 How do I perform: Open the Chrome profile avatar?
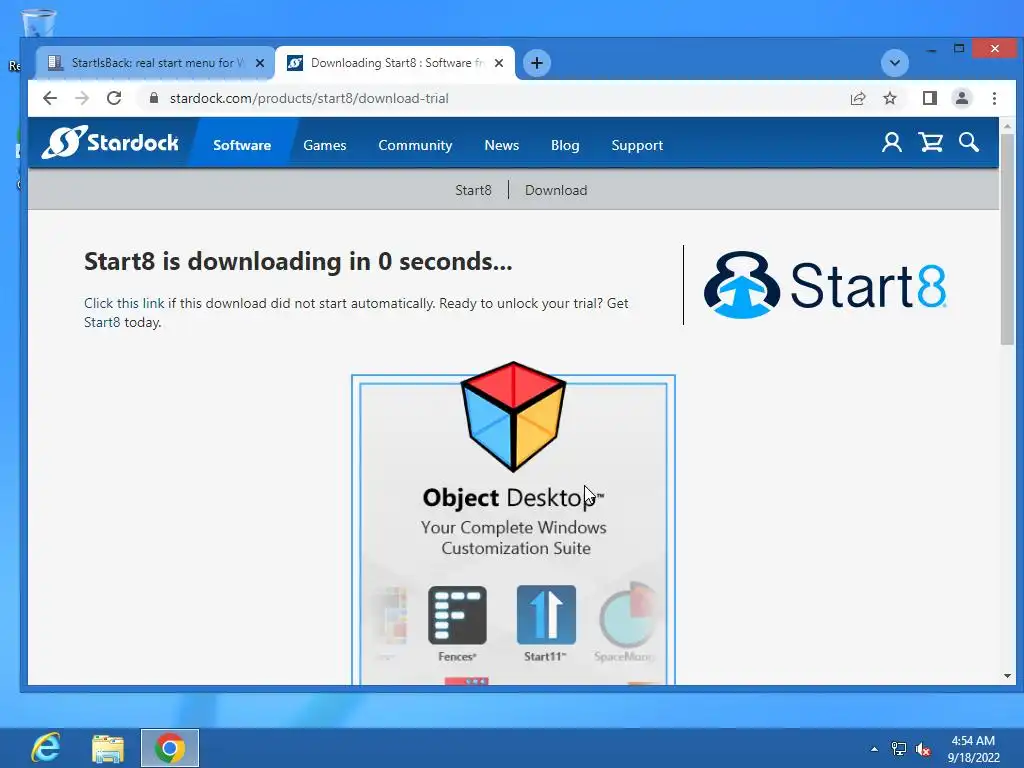961,98
